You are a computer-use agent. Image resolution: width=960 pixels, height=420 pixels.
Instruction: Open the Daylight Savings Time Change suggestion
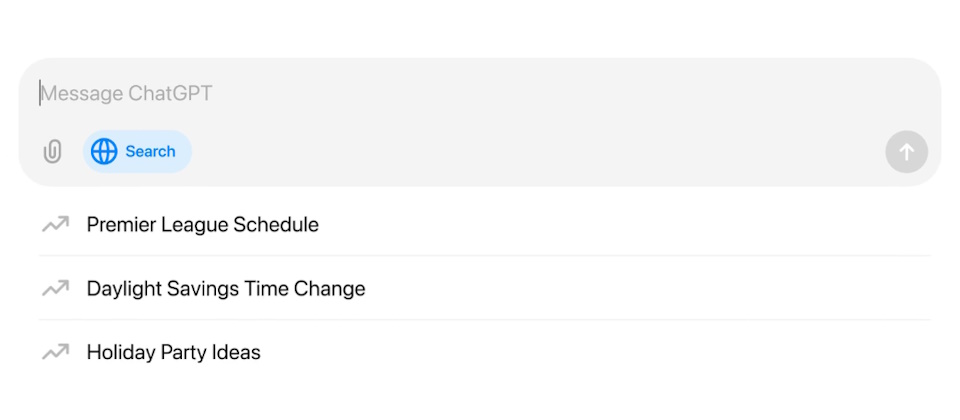(226, 289)
